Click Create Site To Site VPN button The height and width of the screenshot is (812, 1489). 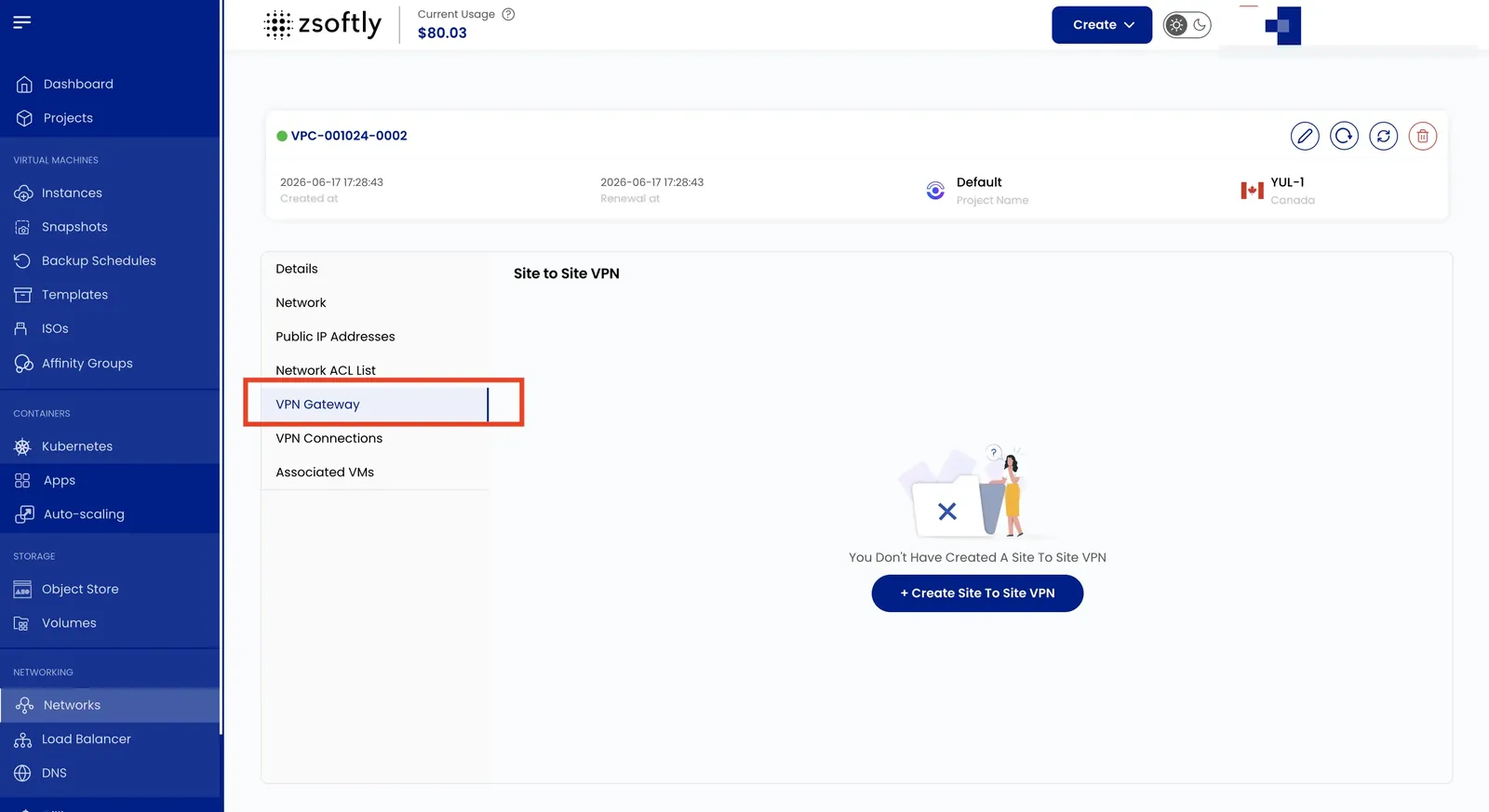click(977, 593)
